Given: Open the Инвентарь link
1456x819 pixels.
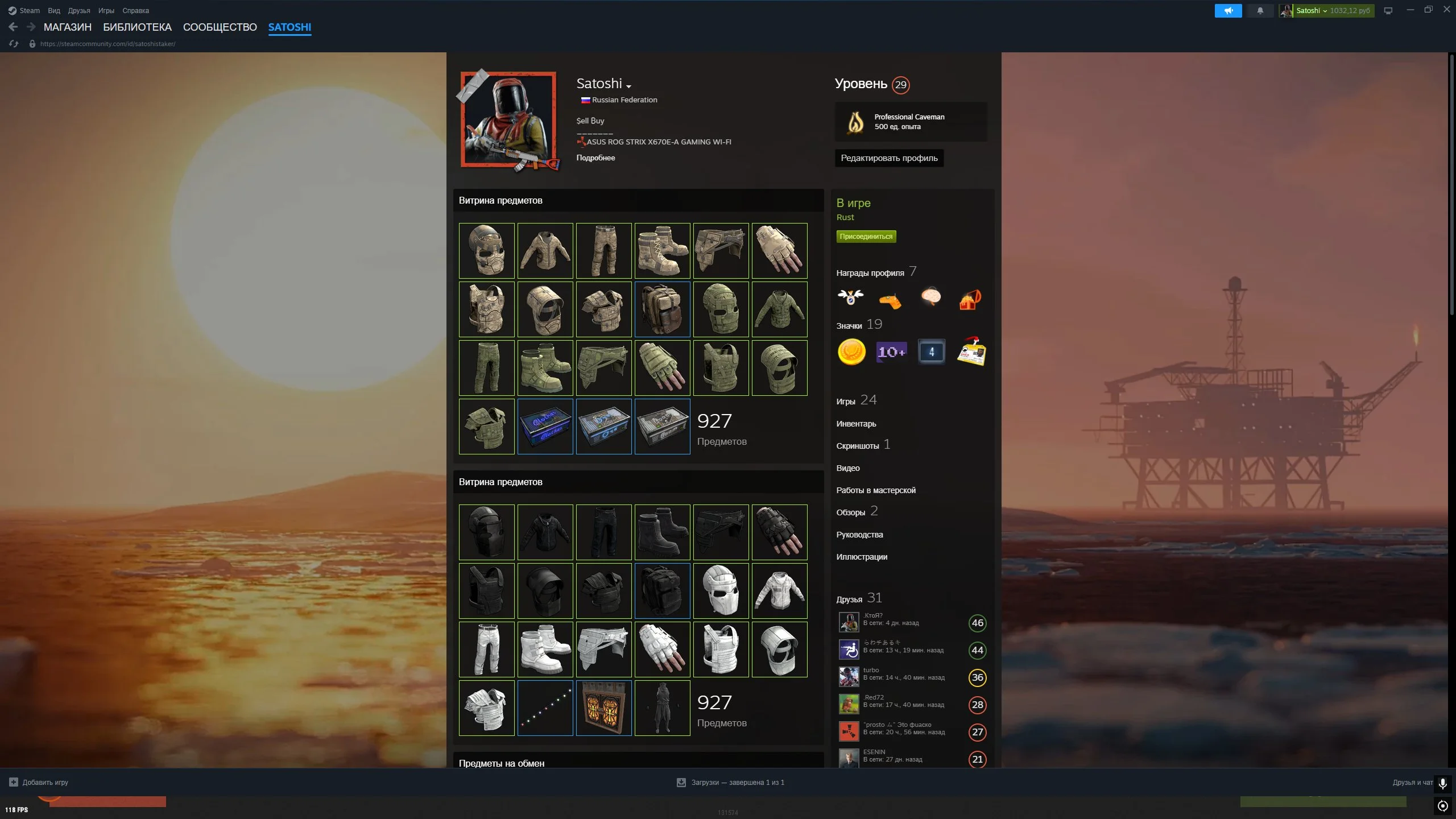Looking at the screenshot, I should point(856,424).
